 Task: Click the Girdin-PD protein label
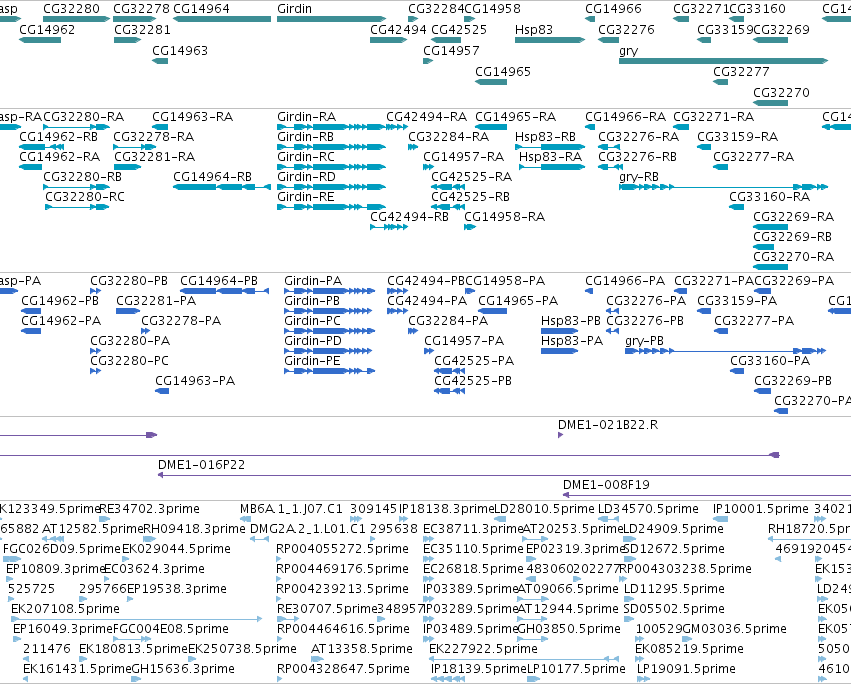pos(313,341)
